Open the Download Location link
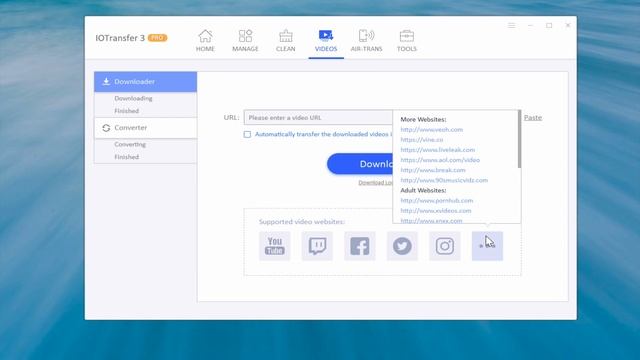Viewport: 640px width, 360px height. pyautogui.click(x=376, y=182)
